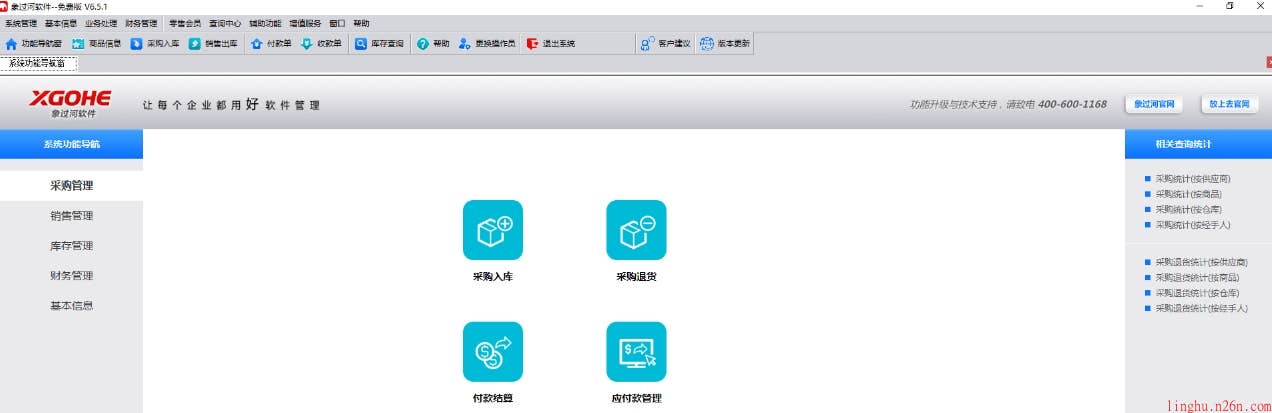Select 基本信息 in the left navigation

71,306
